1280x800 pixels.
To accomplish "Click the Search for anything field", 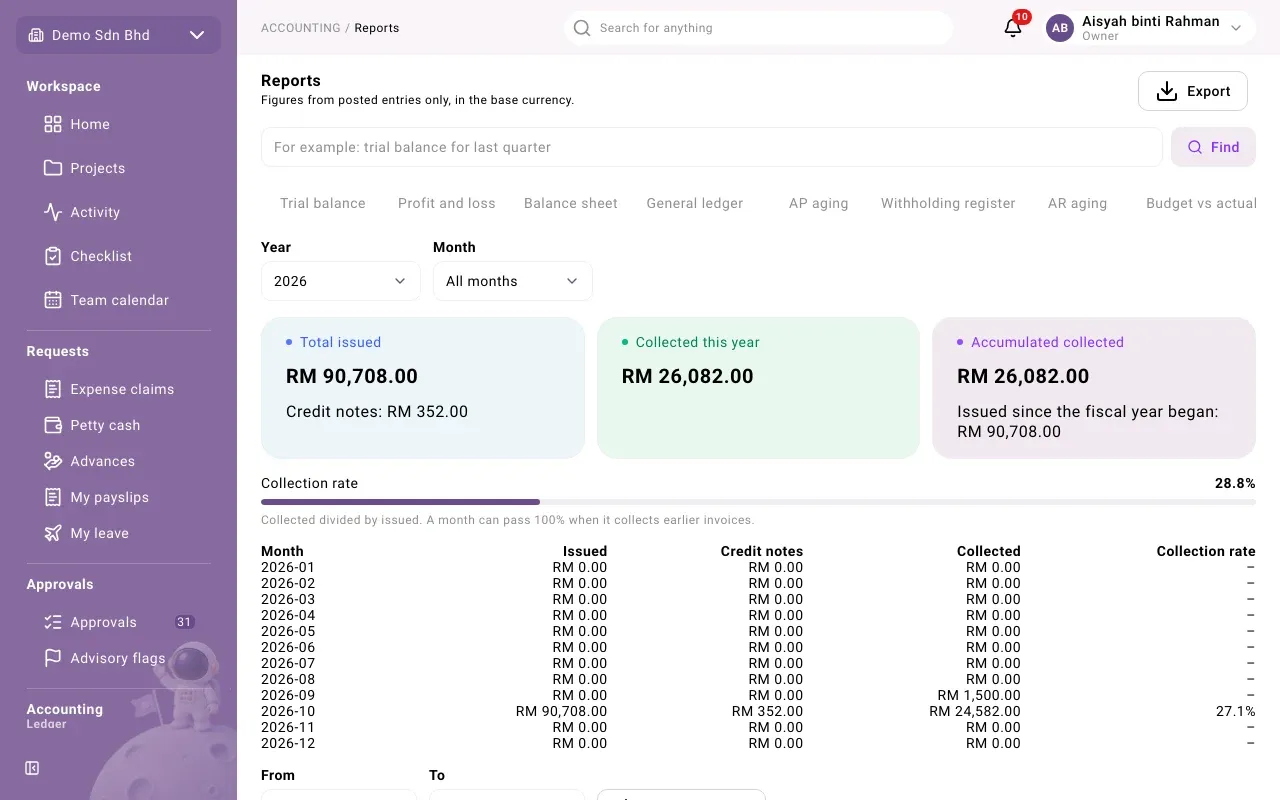I will point(758,28).
